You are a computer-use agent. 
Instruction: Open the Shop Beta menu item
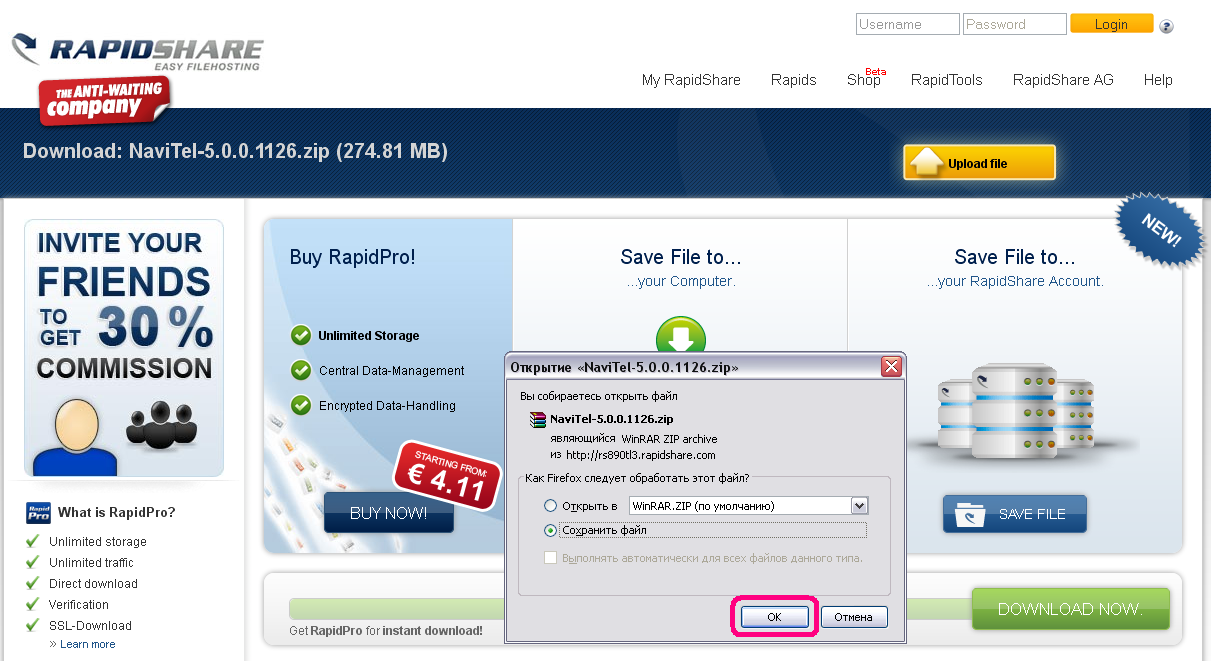[866, 78]
